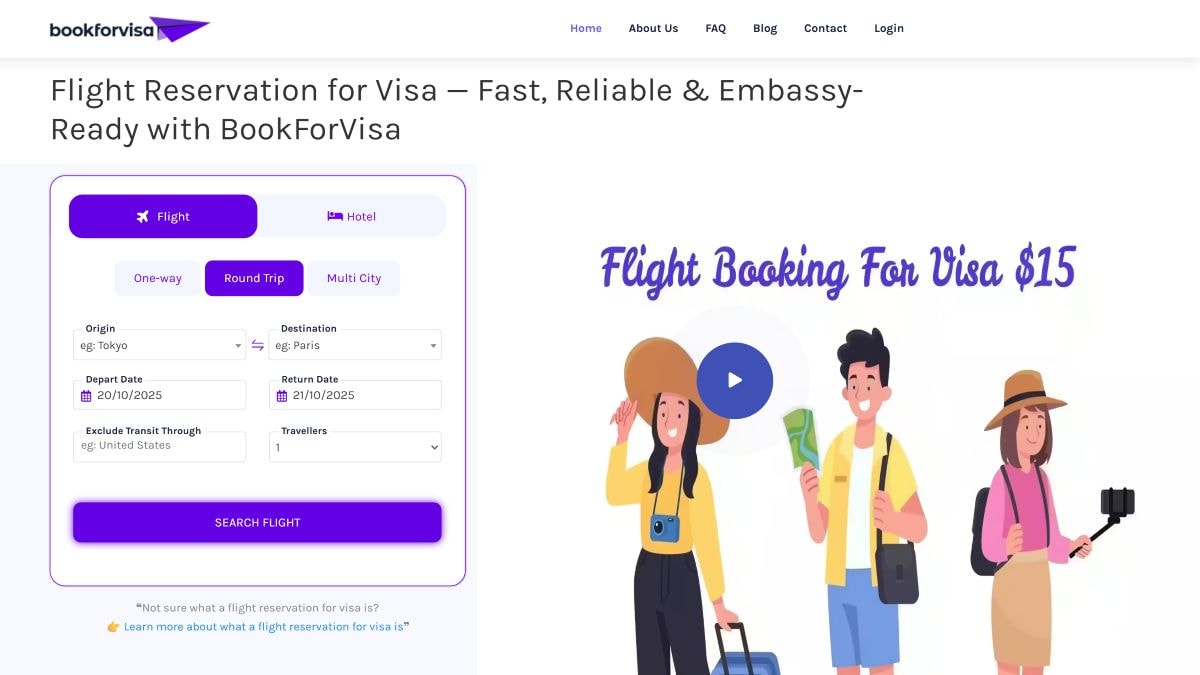Open learn more about flight reservation link
Image resolution: width=1200 pixels, height=675 pixels.
pyautogui.click(x=264, y=627)
